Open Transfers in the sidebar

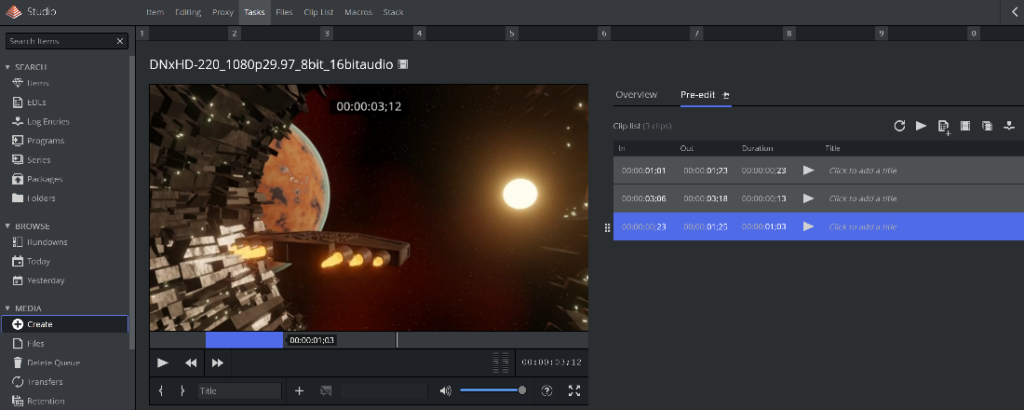(x=44, y=382)
